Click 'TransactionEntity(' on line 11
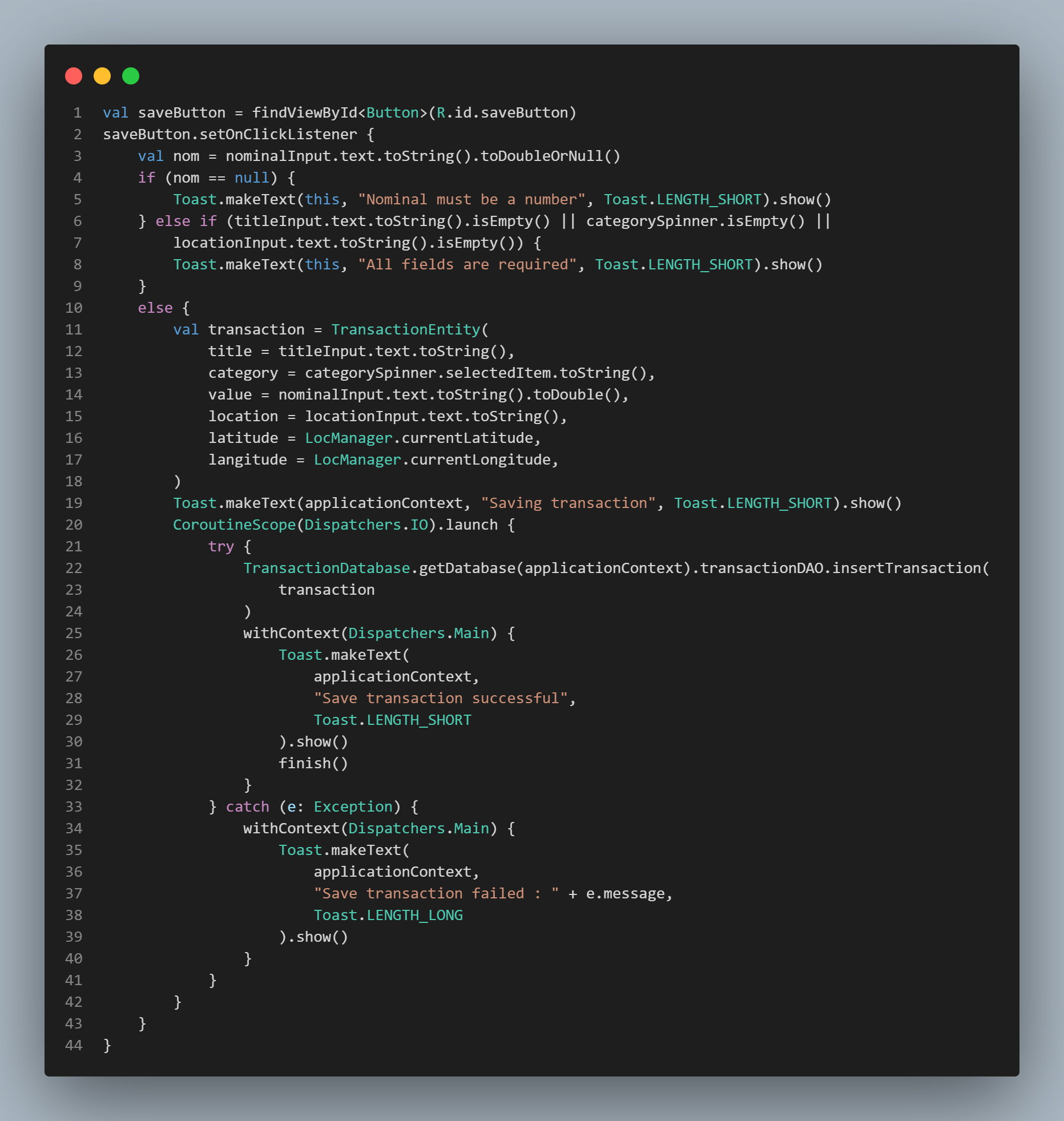 410,330
